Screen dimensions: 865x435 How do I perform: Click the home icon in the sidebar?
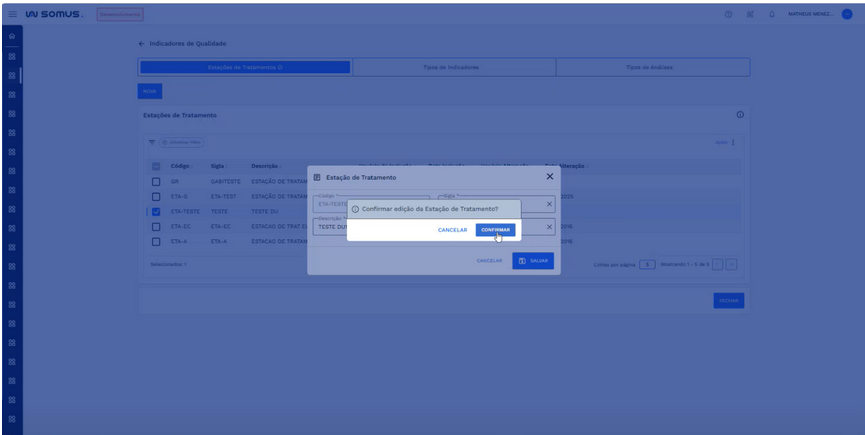[x=11, y=37]
